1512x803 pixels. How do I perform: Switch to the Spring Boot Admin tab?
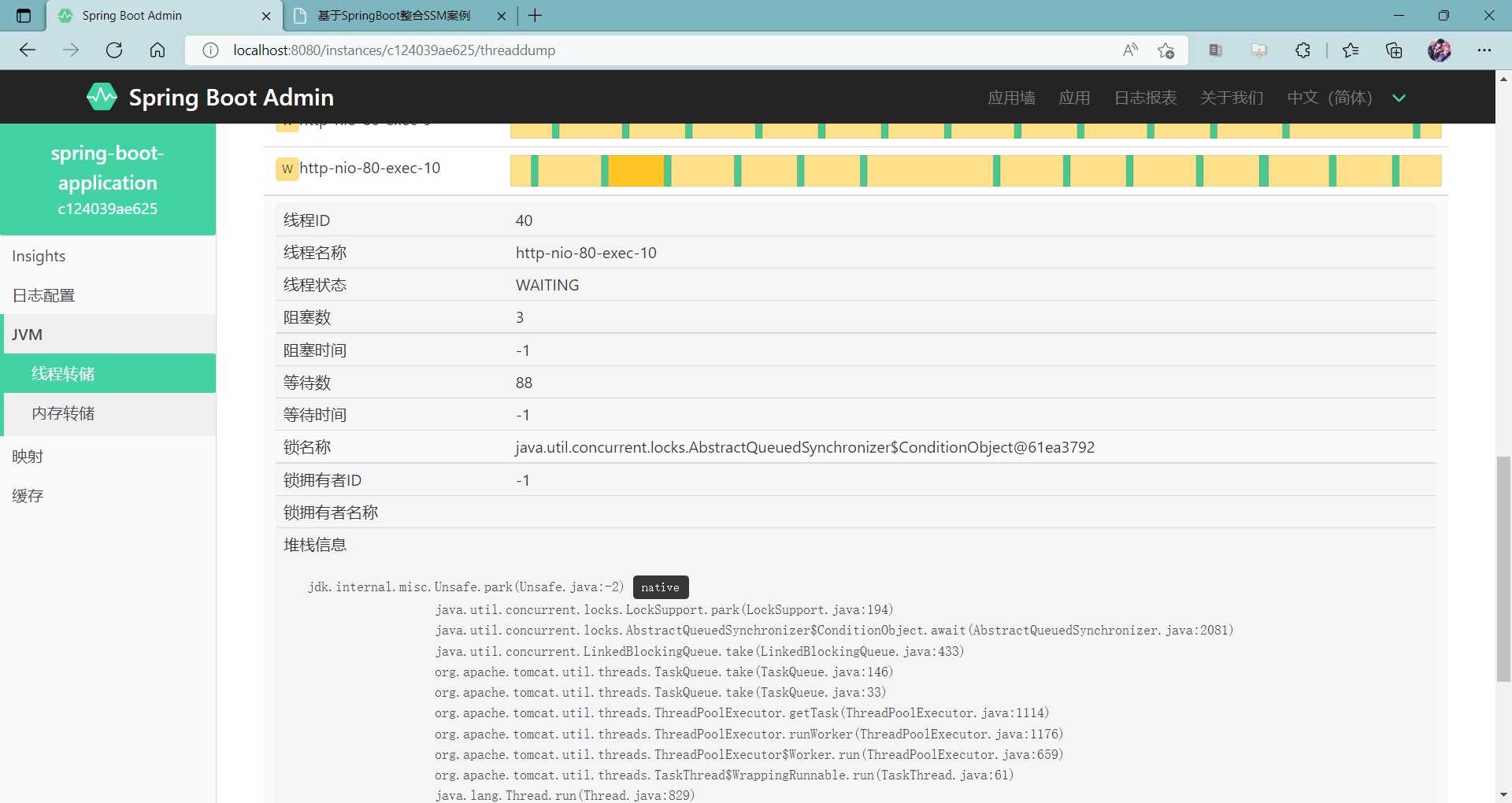pyautogui.click(x=164, y=16)
